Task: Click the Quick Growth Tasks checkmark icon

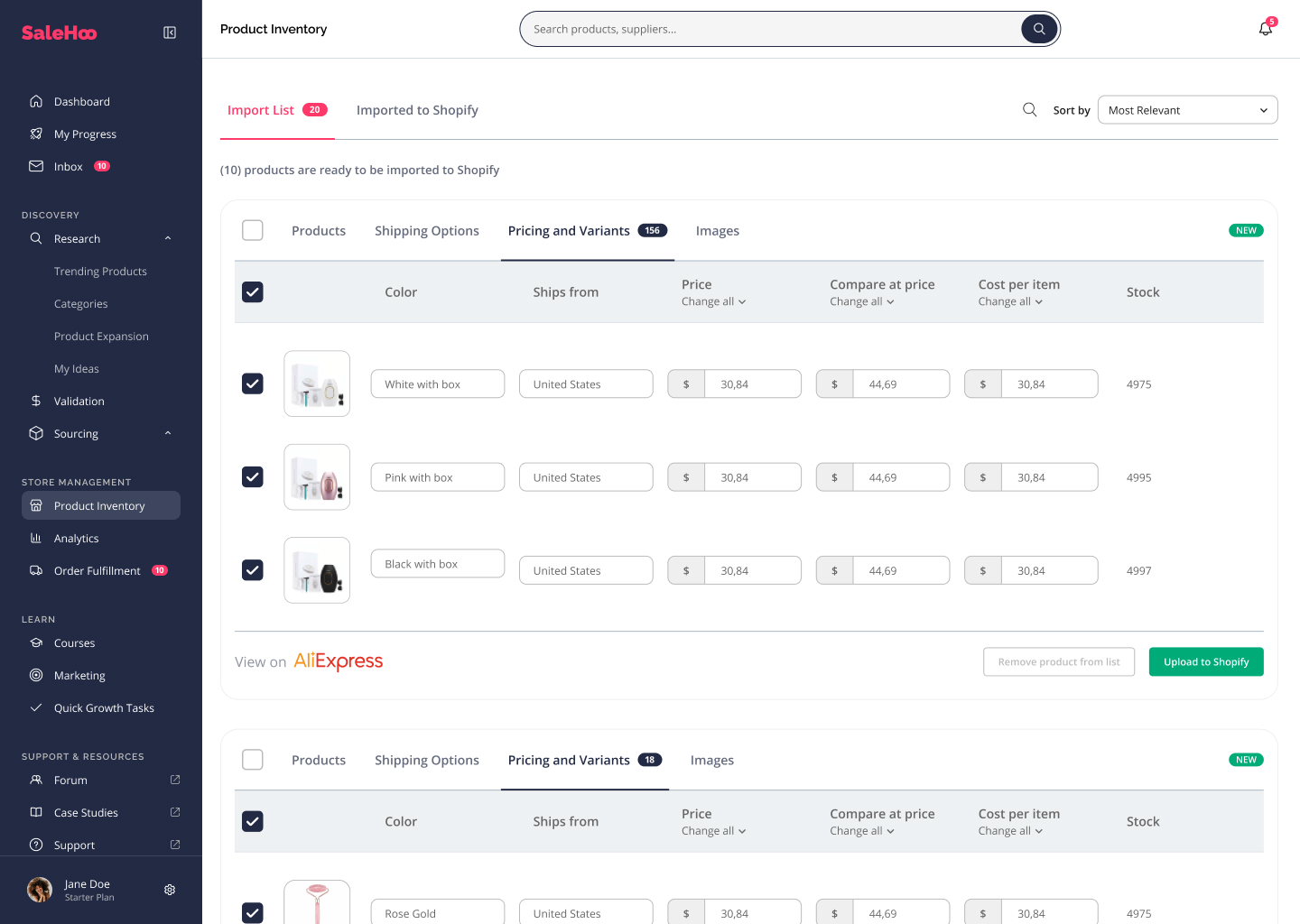Action: coord(36,707)
